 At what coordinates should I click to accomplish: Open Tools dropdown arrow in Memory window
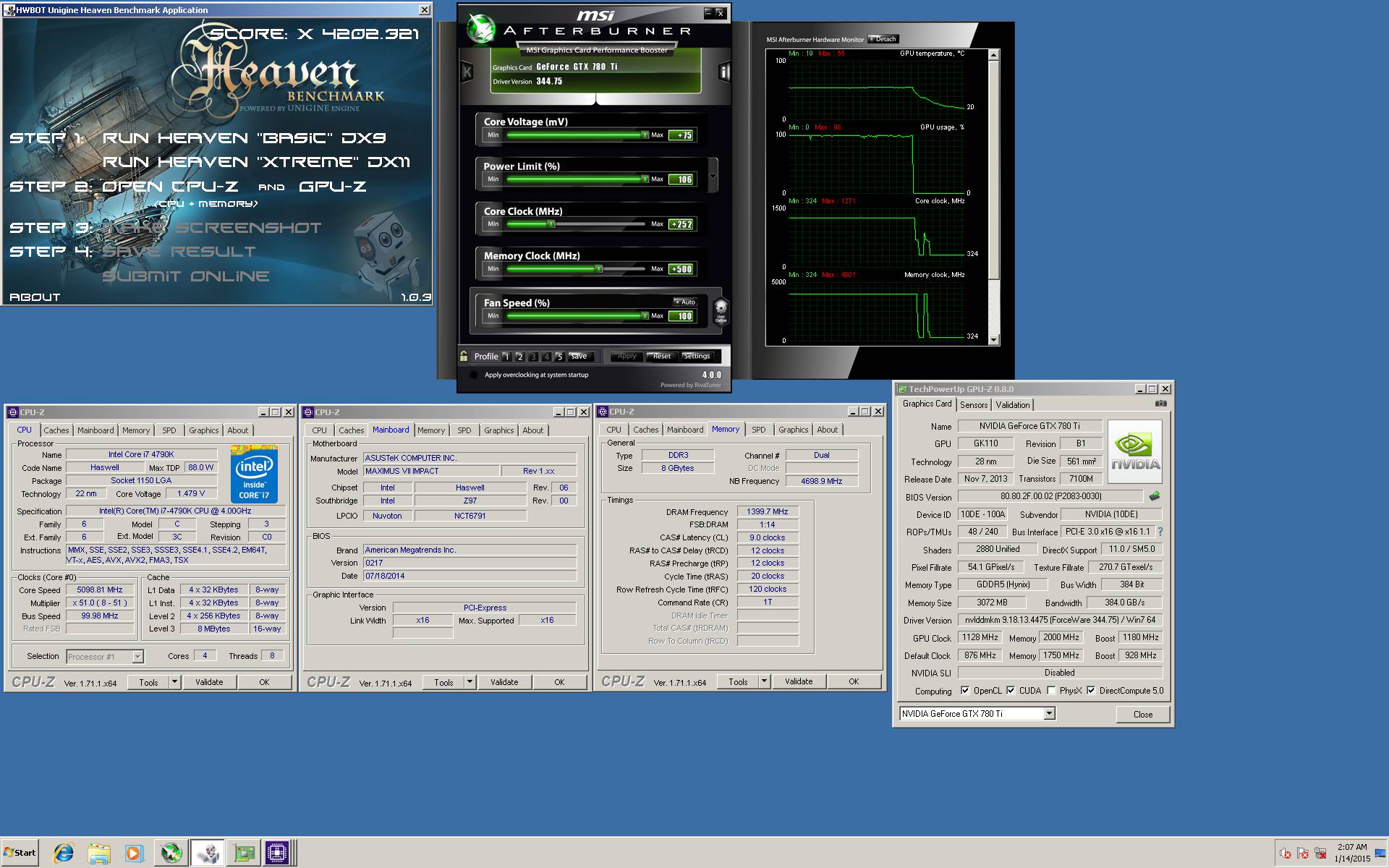pos(764,681)
